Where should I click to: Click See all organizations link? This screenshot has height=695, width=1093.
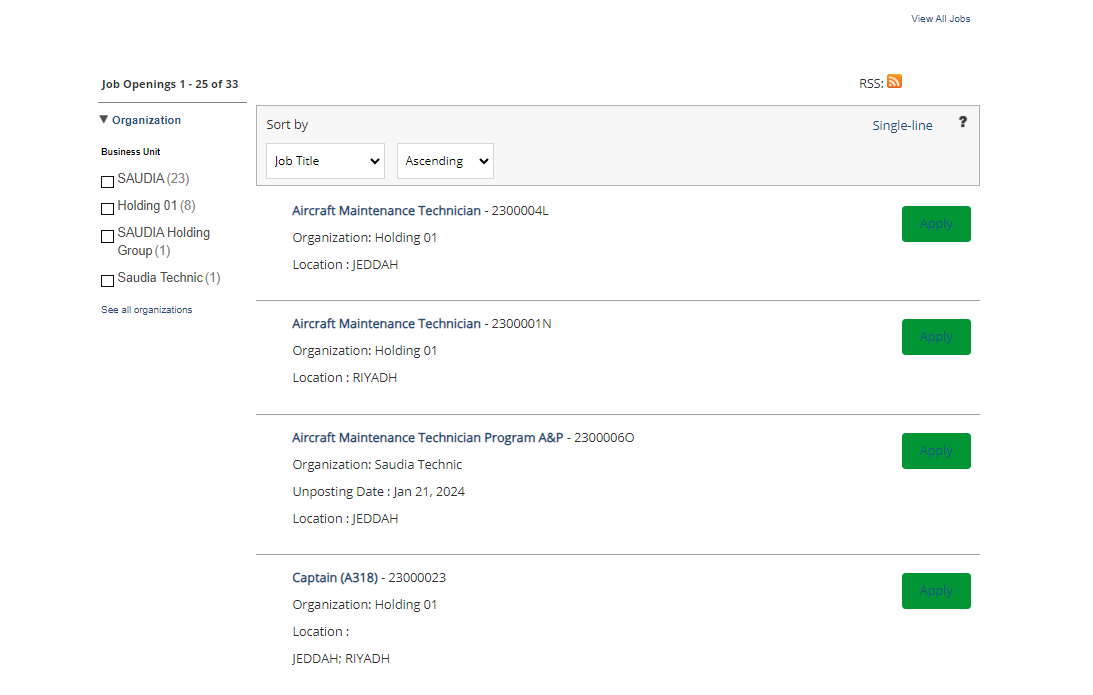click(147, 310)
